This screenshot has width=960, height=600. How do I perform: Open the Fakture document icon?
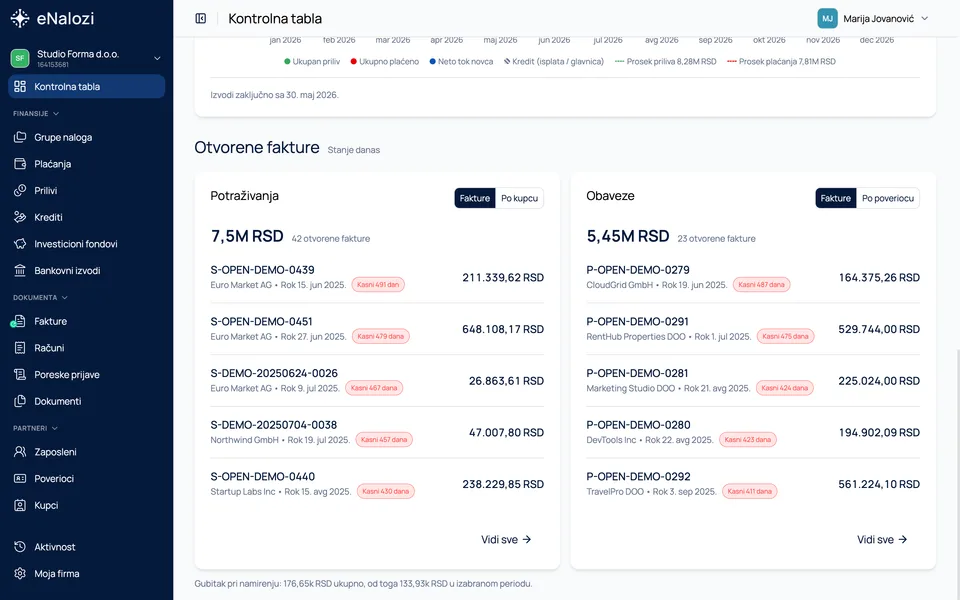(x=20, y=321)
